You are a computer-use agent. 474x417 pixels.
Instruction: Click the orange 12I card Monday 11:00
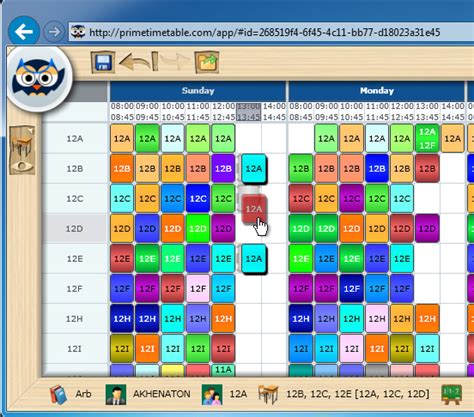click(377, 349)
